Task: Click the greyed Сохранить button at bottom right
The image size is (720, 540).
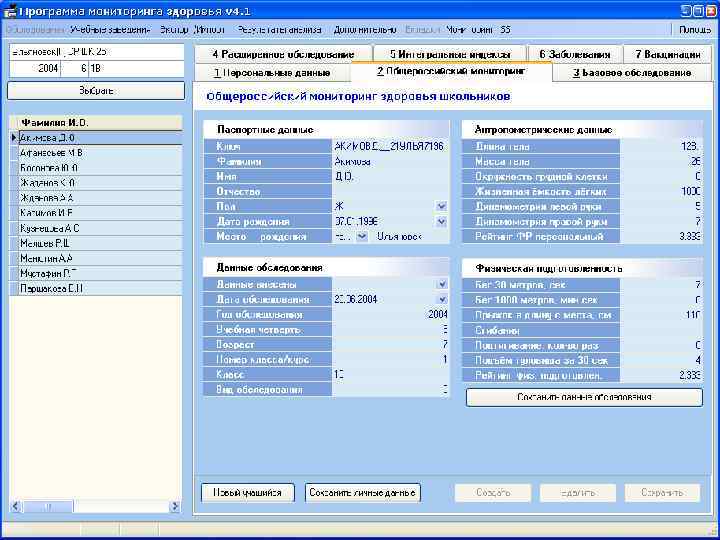Action: (x=663, y=493)
